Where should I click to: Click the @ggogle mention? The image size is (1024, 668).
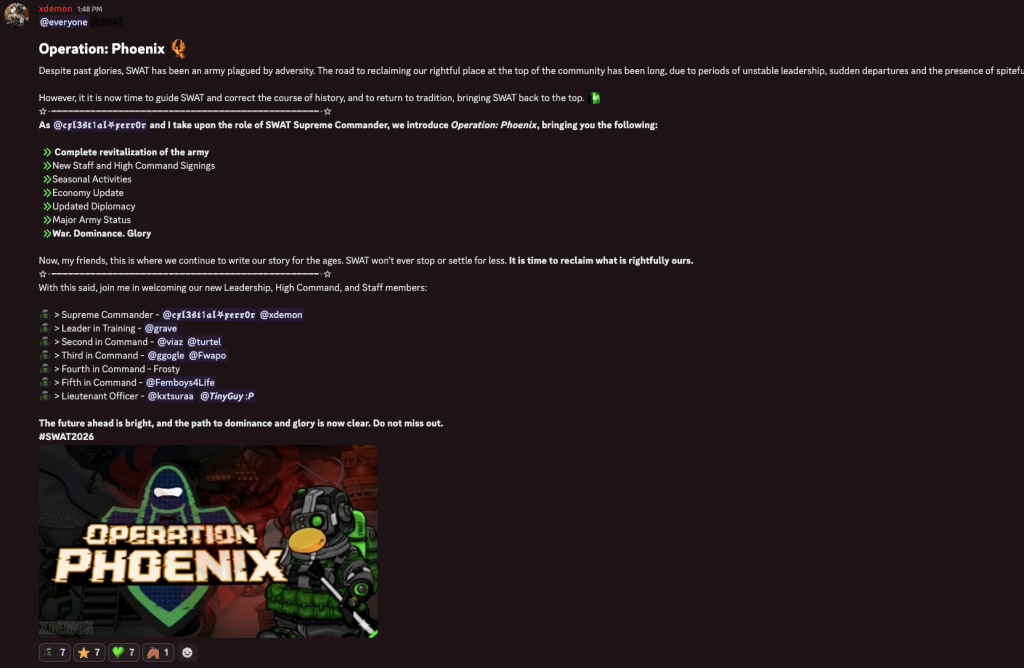click(166, 356)
